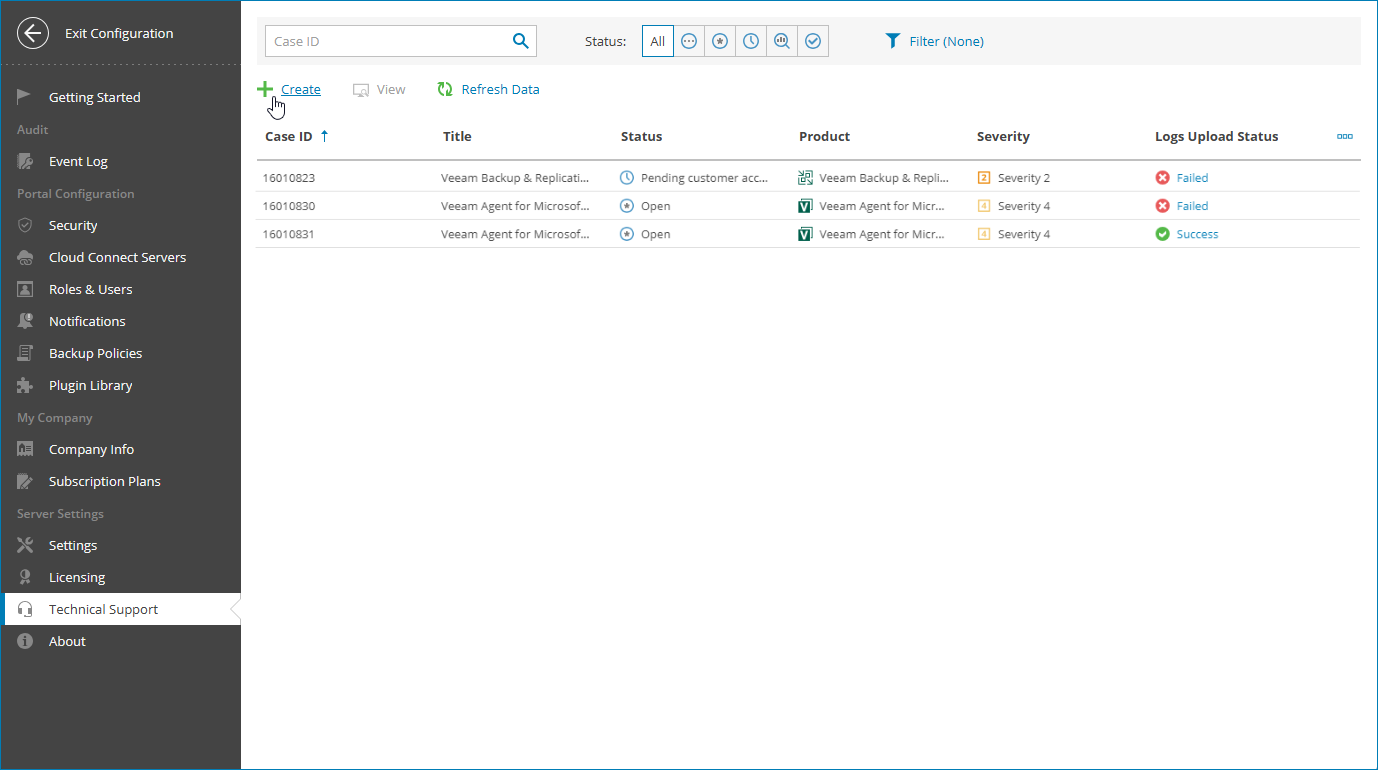This screenshot has height=770, width=1378.
Task: Select case ID 16010831
Action: [x=289, y=233]
